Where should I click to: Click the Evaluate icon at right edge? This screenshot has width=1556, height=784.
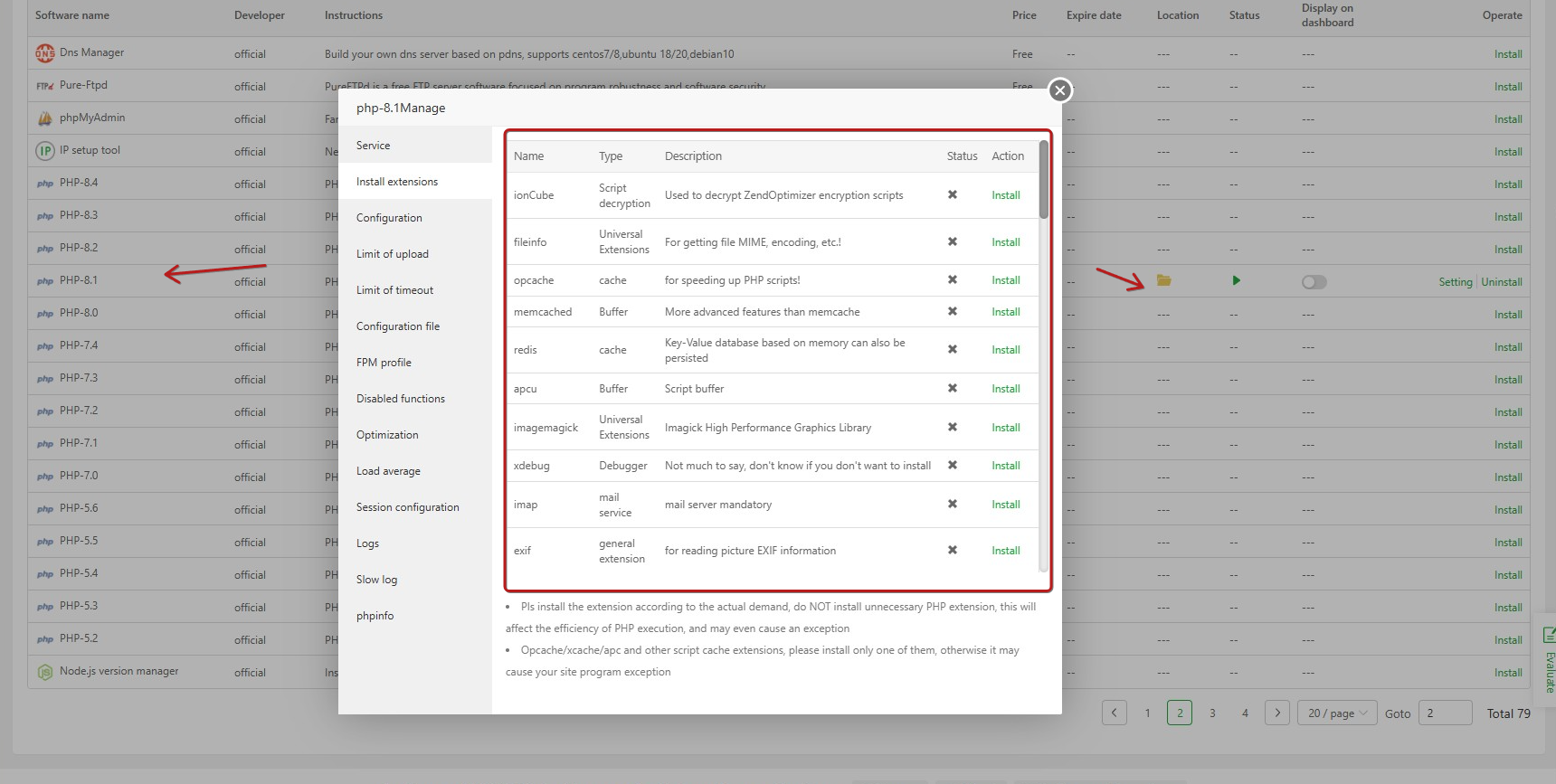tap(1547, 636)
